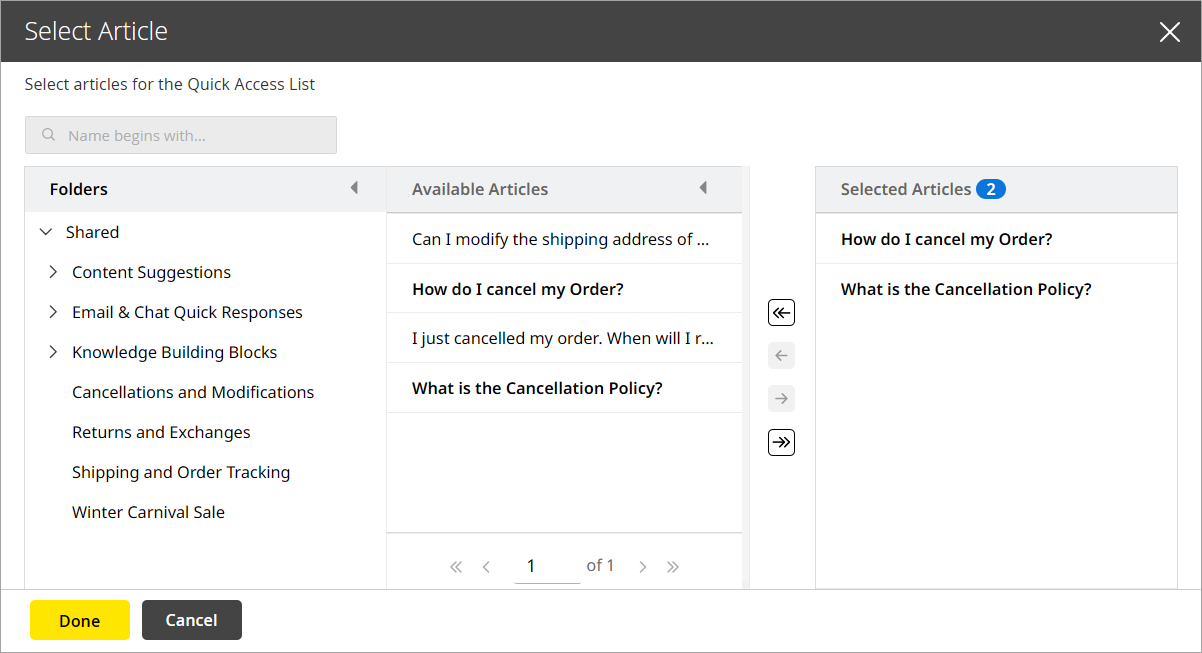
Task: Expand the Content Suggestions folder
Action: [53, 271]
